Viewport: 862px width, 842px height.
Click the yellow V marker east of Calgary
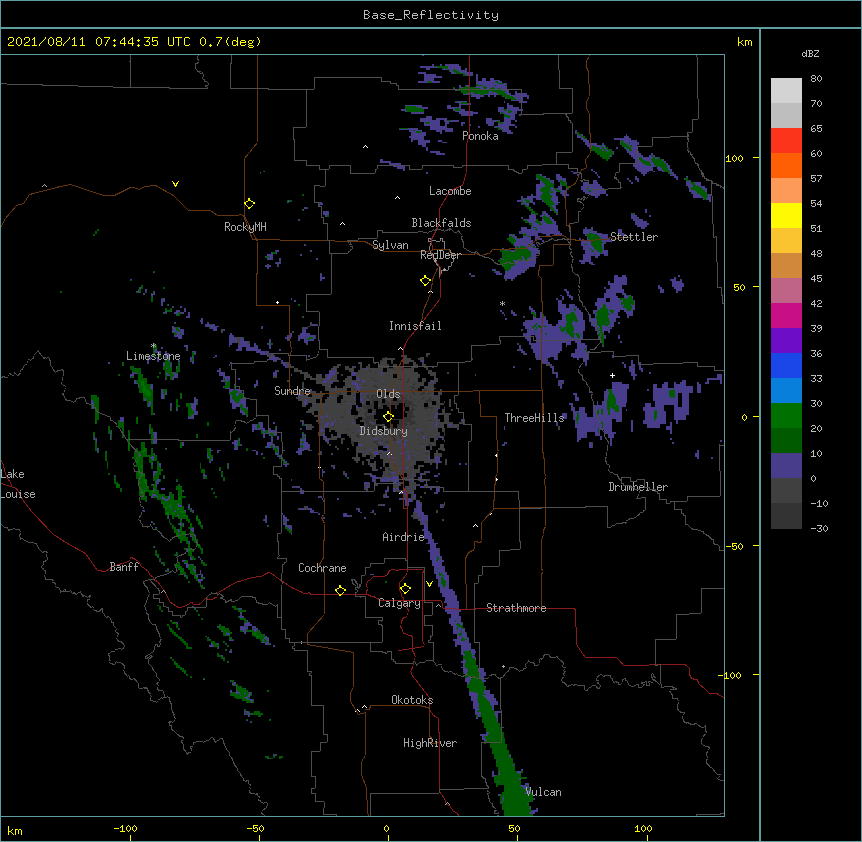click(x=429, y=584)
